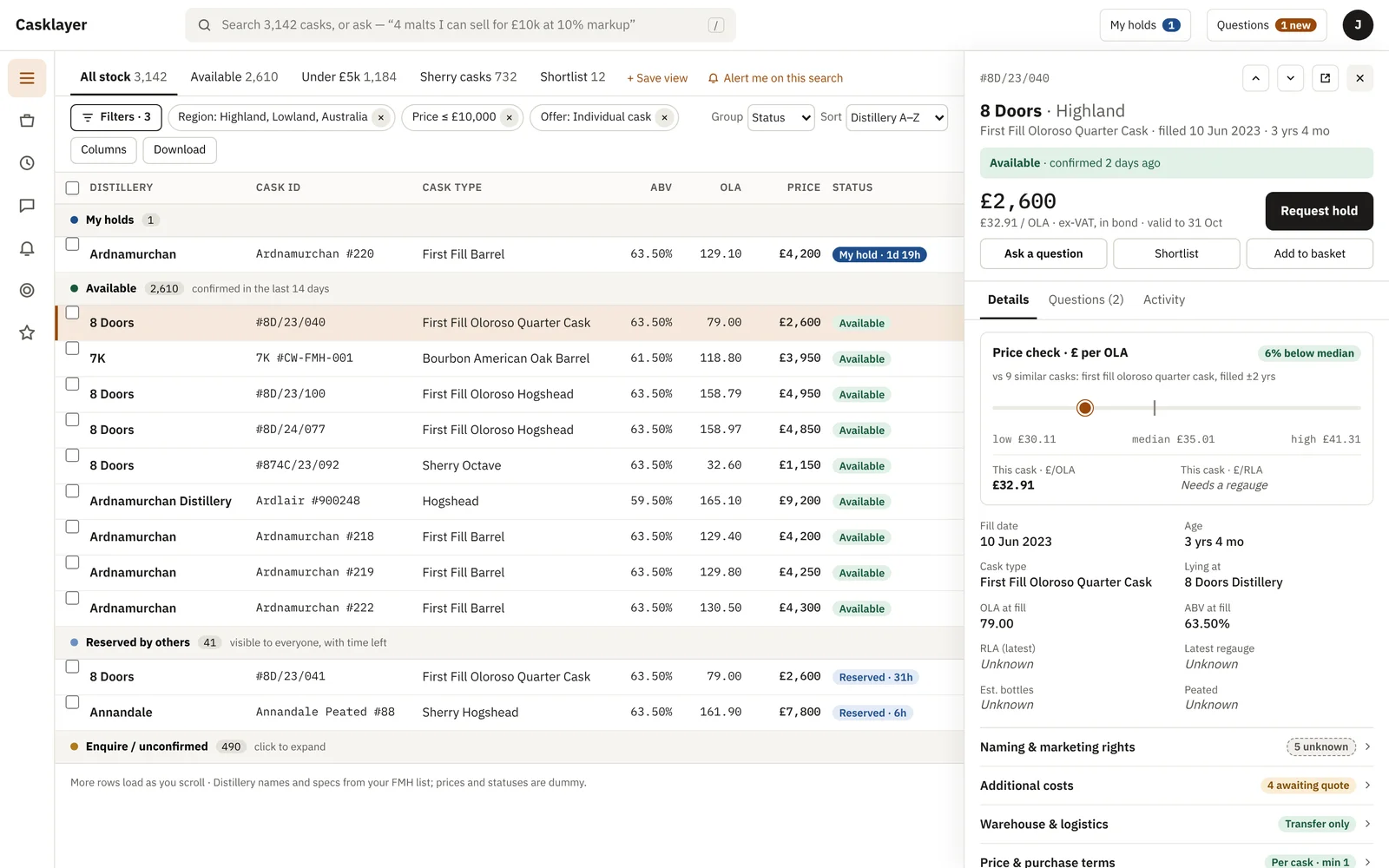Open cask detail in new window icon
This screenshot has height=868, width=1389.
[x=1325, y=78]
